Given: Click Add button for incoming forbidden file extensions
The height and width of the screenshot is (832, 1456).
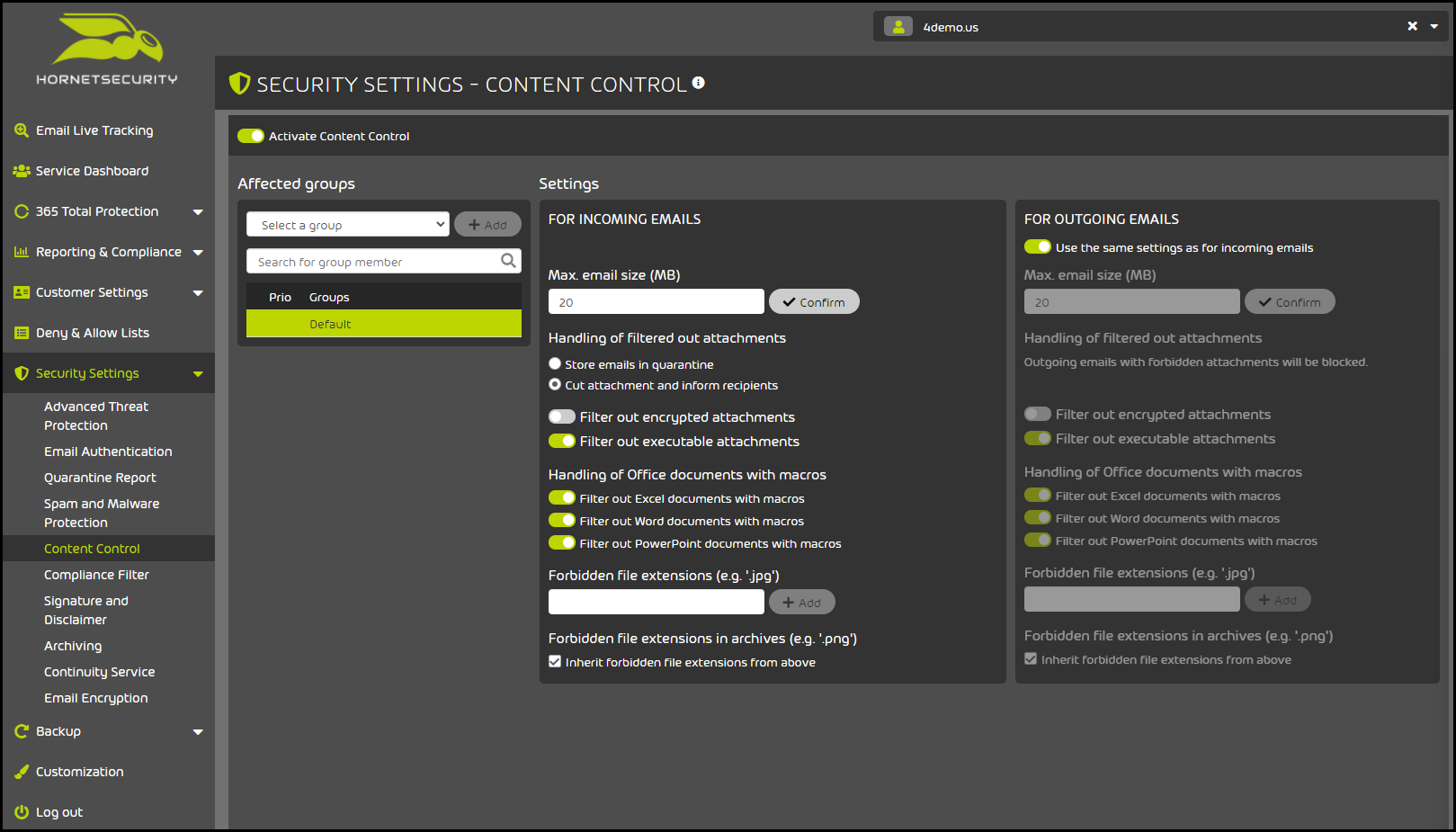Looking at the screenshot, I should 802,602.
